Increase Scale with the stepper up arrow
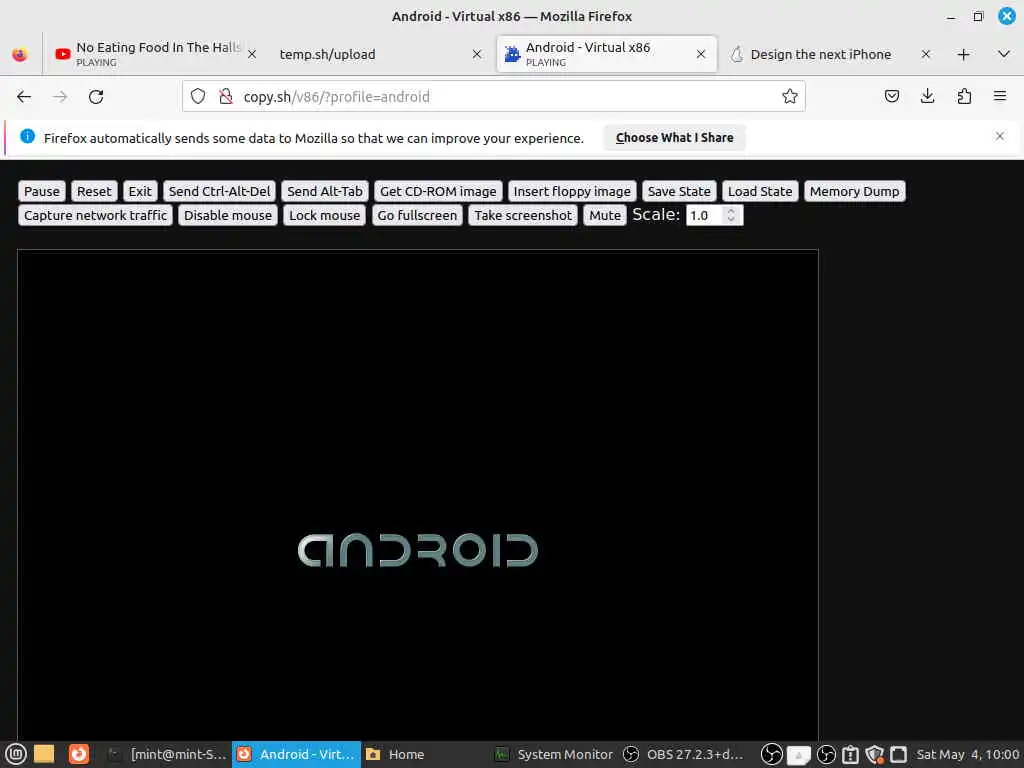The height and width of the screenshot is (768, 1024). pos(731,211)
